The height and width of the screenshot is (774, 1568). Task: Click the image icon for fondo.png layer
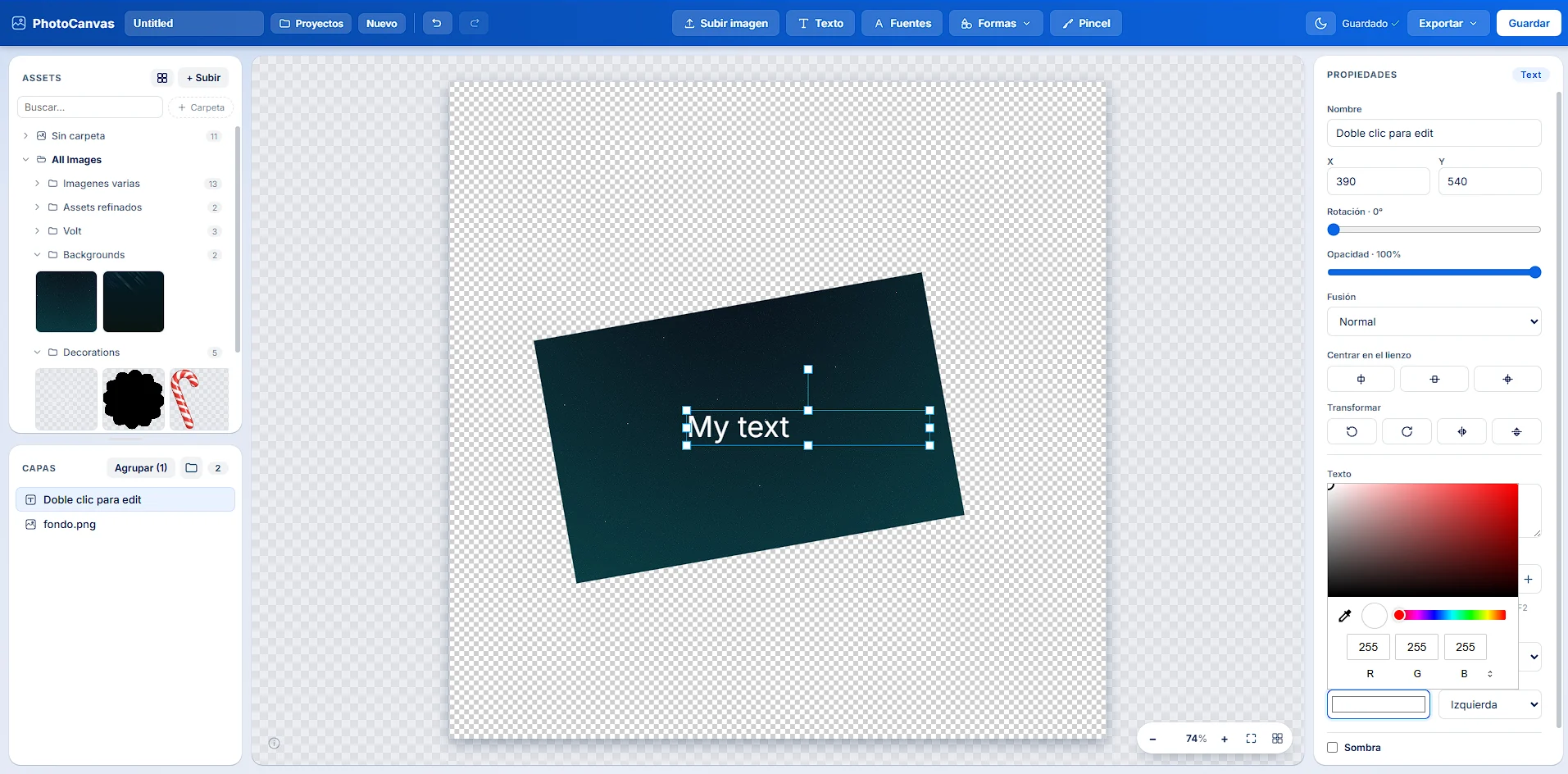(x=30, y=524)
